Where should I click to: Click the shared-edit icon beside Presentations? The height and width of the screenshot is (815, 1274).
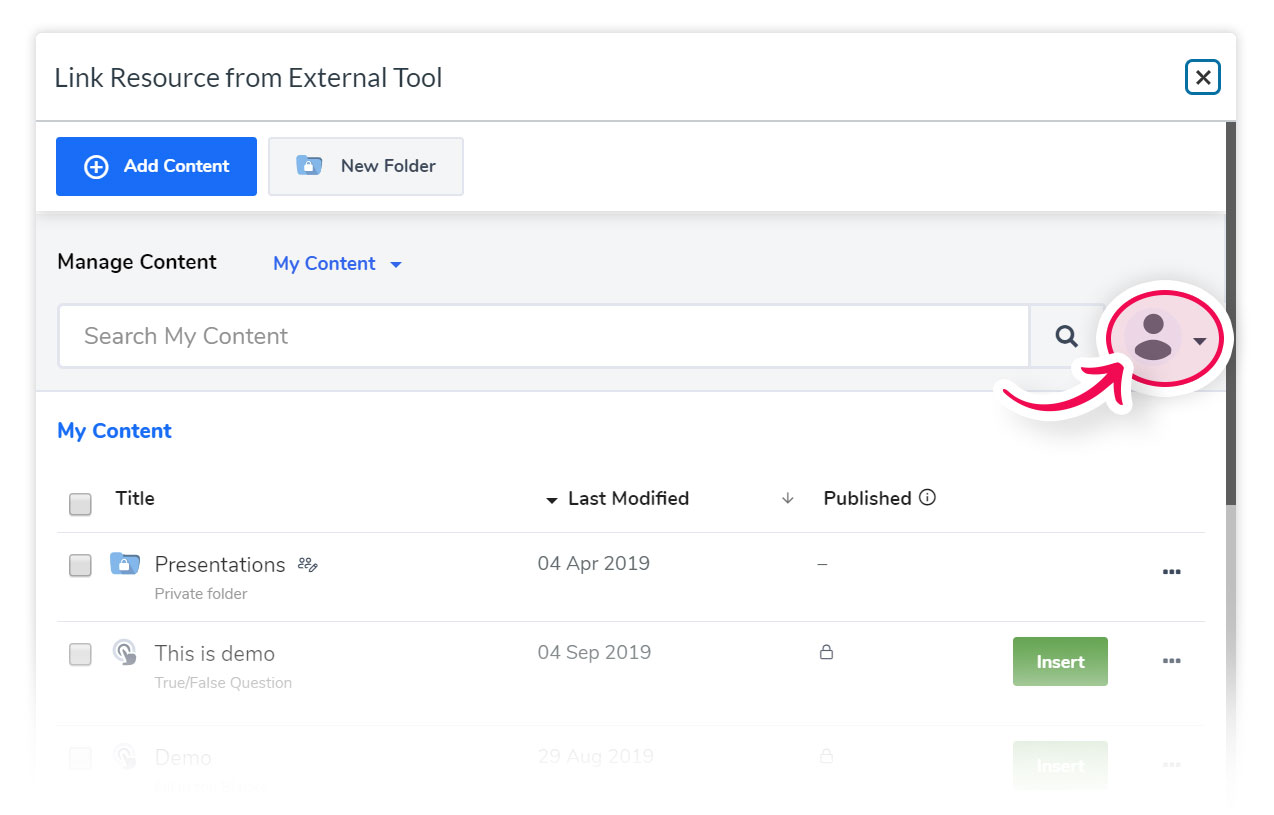click(x=308, y=566)
